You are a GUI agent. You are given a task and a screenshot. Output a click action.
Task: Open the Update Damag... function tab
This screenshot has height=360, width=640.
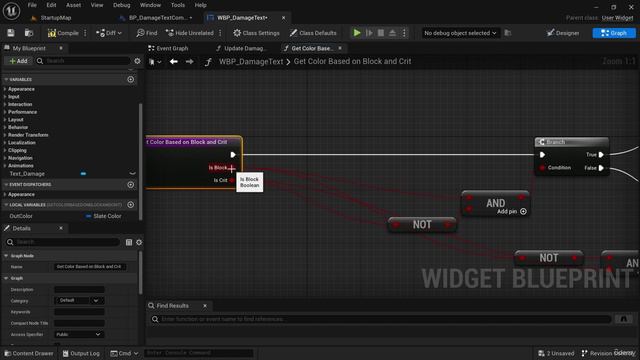[241, 48]
